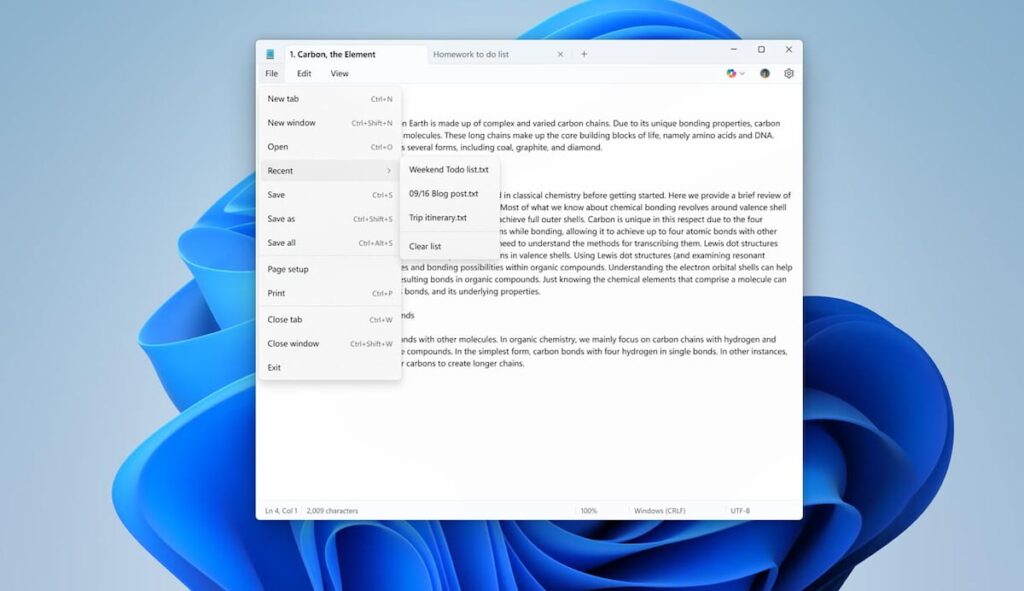Open the Edit menu
1024x591 pixels.
pyautogui.click(x=304, y=74)
